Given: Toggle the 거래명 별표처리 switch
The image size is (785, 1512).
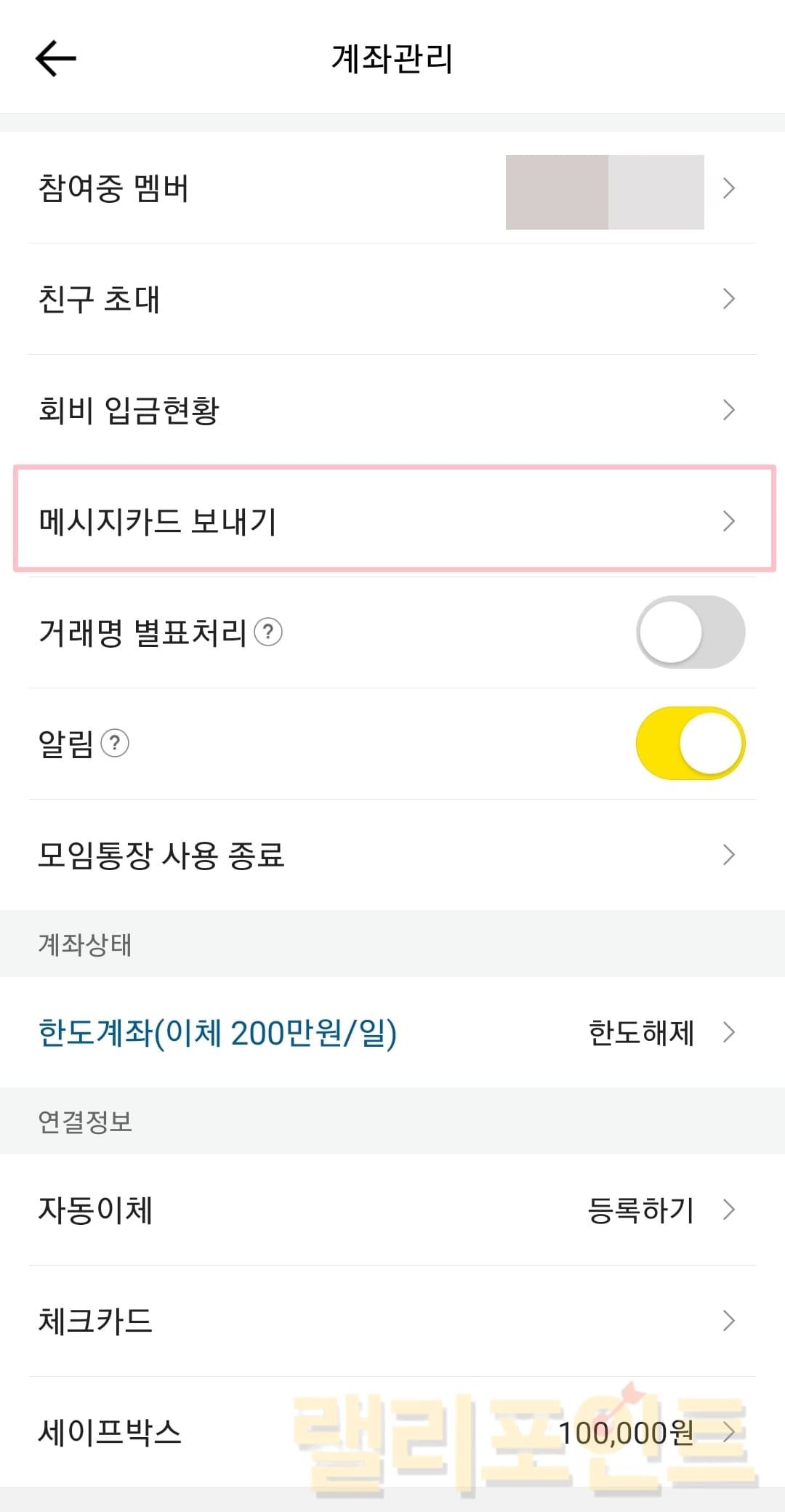Looking at the screenshot, I should click(690, 632).
